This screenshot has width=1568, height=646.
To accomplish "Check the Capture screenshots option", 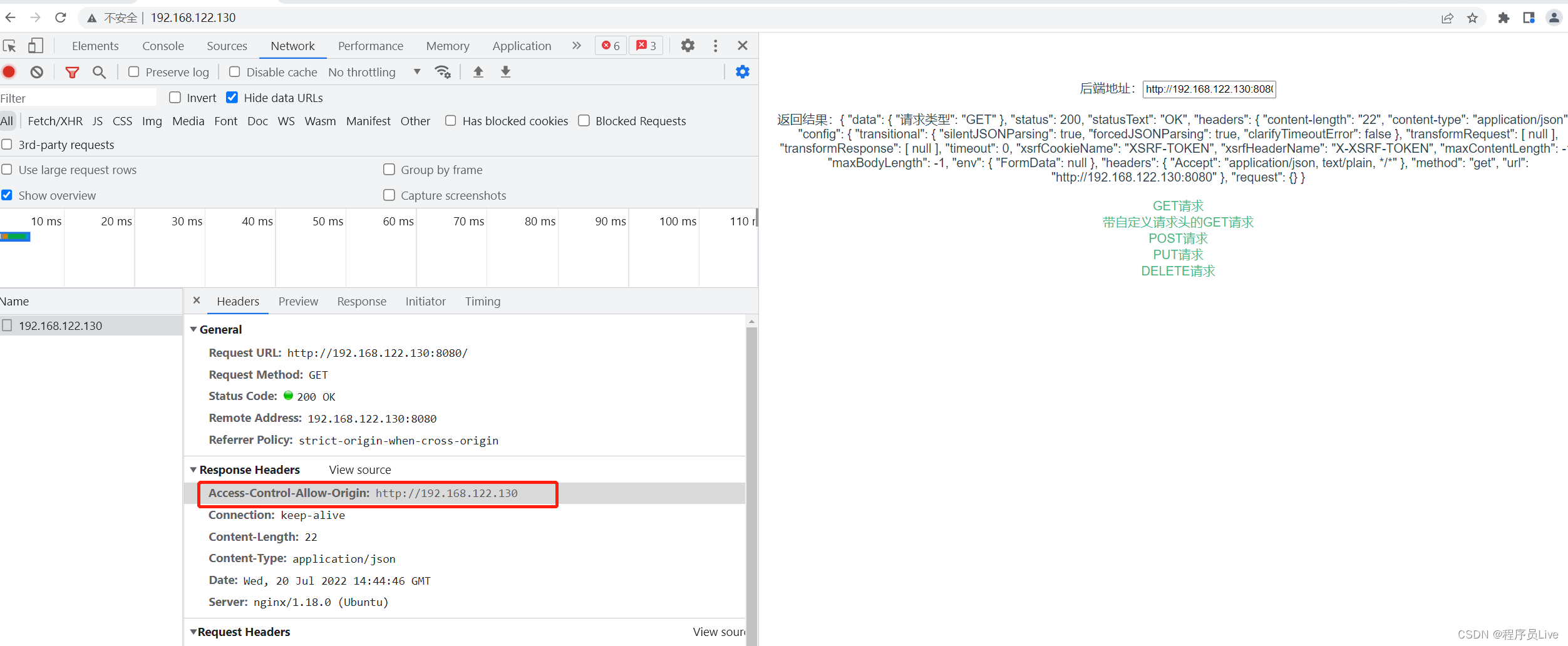I will 389,195.
